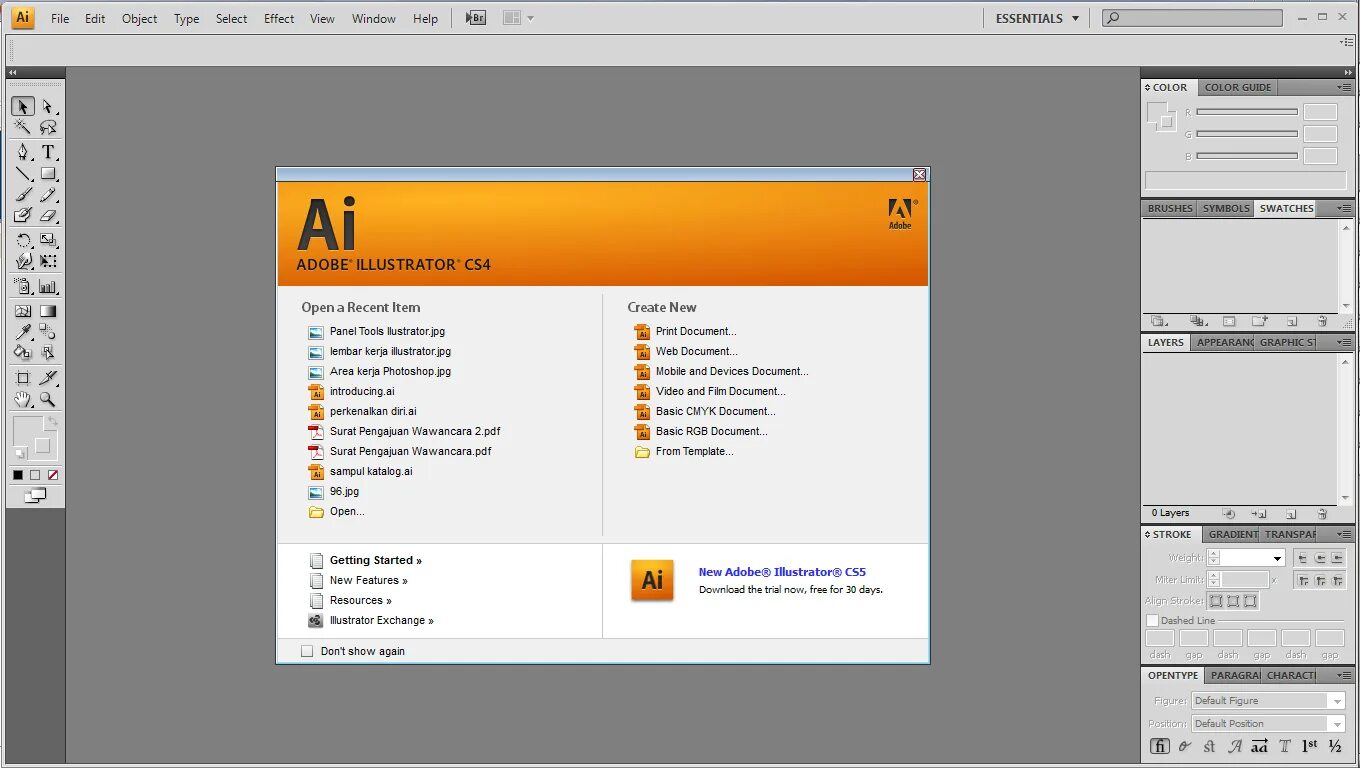Click the Swatches panel trash icon
Screen dimensions: 1360x768
1322,322
